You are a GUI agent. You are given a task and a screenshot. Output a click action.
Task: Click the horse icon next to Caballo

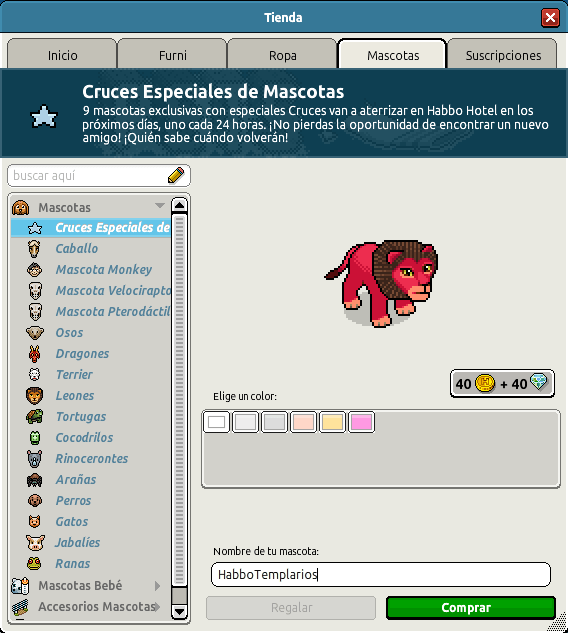tap(34, 248)
